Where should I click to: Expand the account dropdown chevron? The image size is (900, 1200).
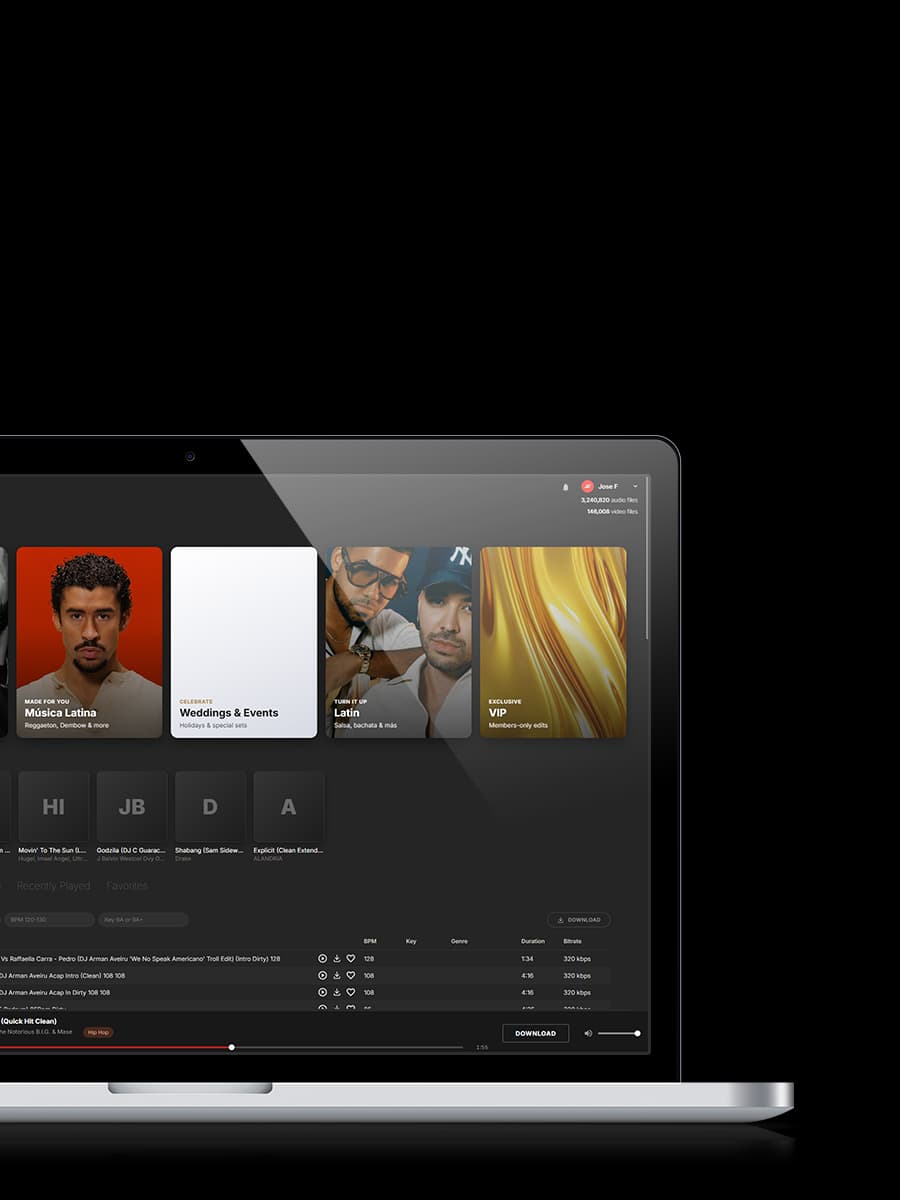(635, 486)
